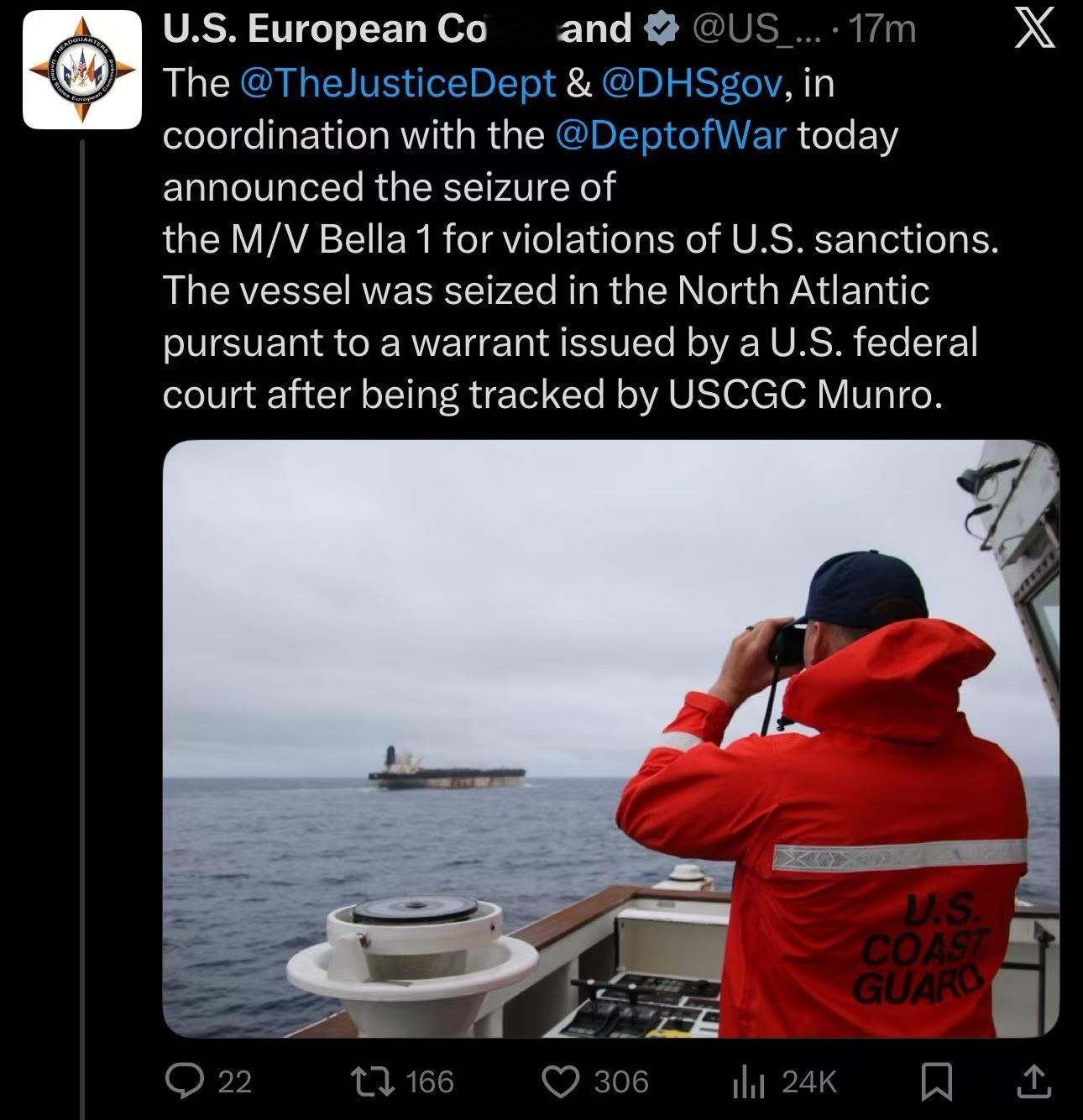Open the U.S. European Command profile avatar
Viewport: 1083px width, 1120px height.
coord(81,69)
